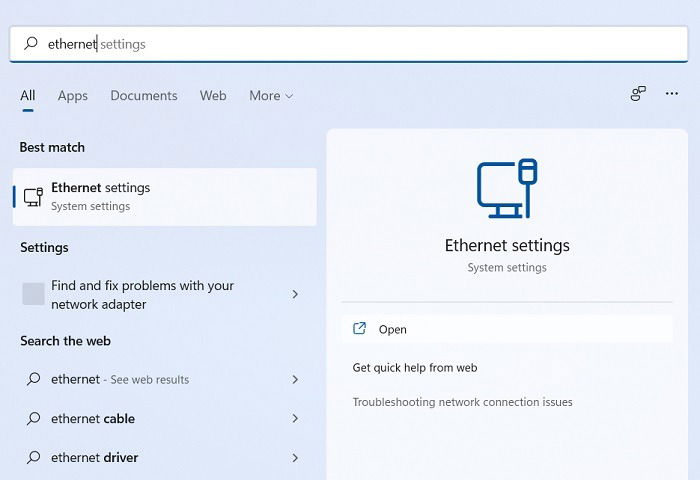
Task: Click the search magnifier icon in search box
Action: [x=31, y=43]
